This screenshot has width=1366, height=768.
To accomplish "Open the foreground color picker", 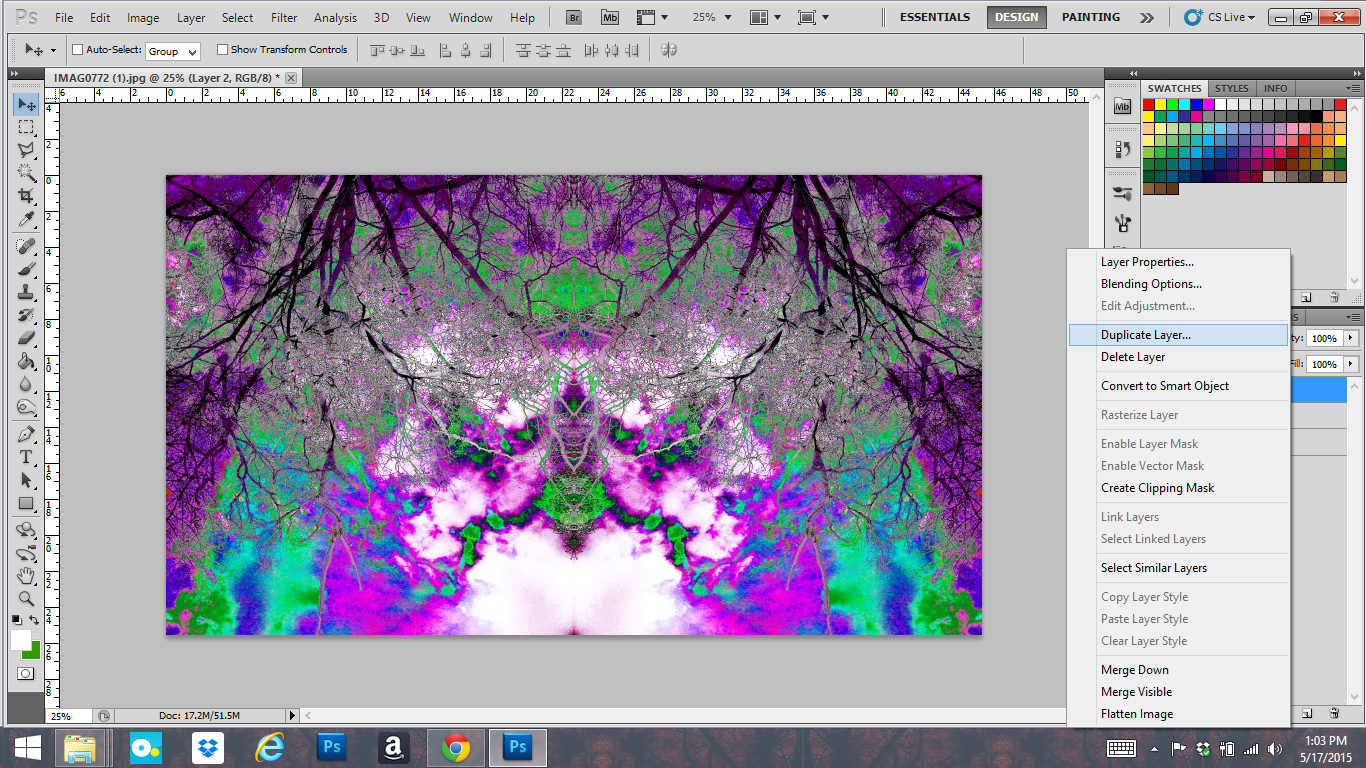I will coord(20,640).
